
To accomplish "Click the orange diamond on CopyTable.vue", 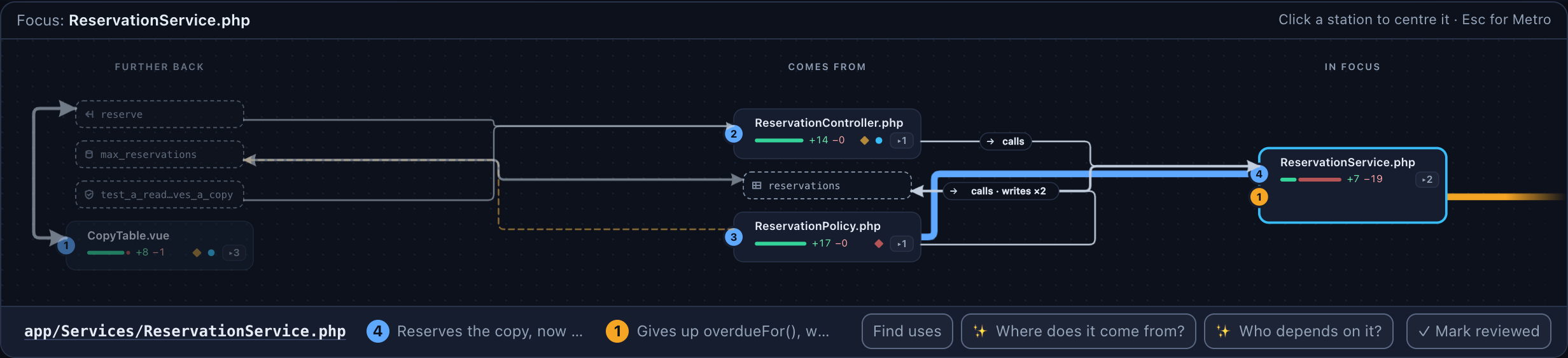I will click(x=197, y=253).
